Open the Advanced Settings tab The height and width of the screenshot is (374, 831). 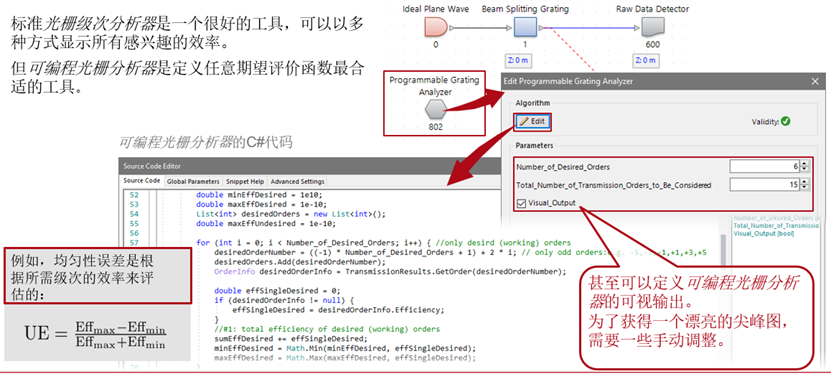[298, 181]
